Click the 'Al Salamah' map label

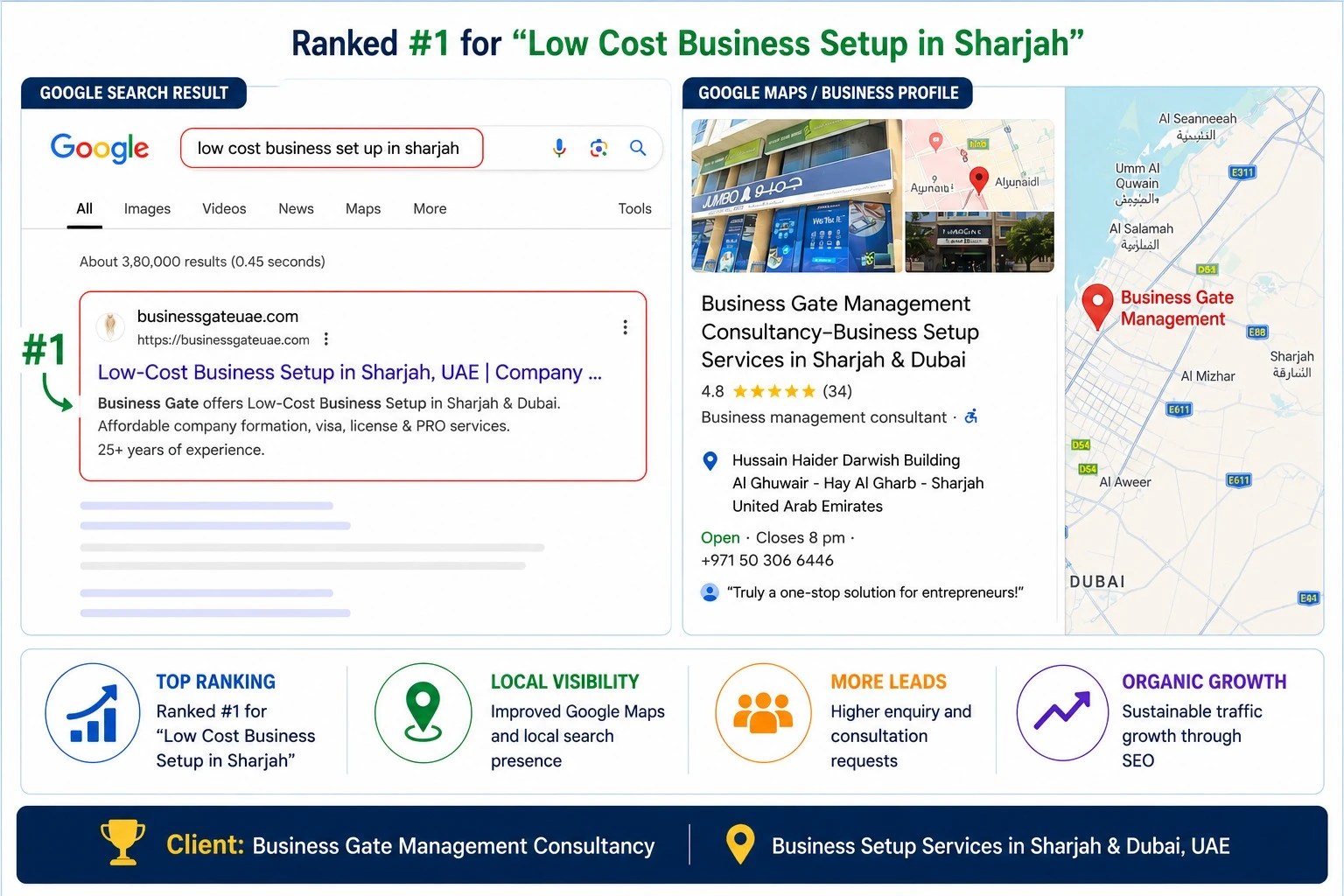pyautogui.click(x=1141, y=228)
